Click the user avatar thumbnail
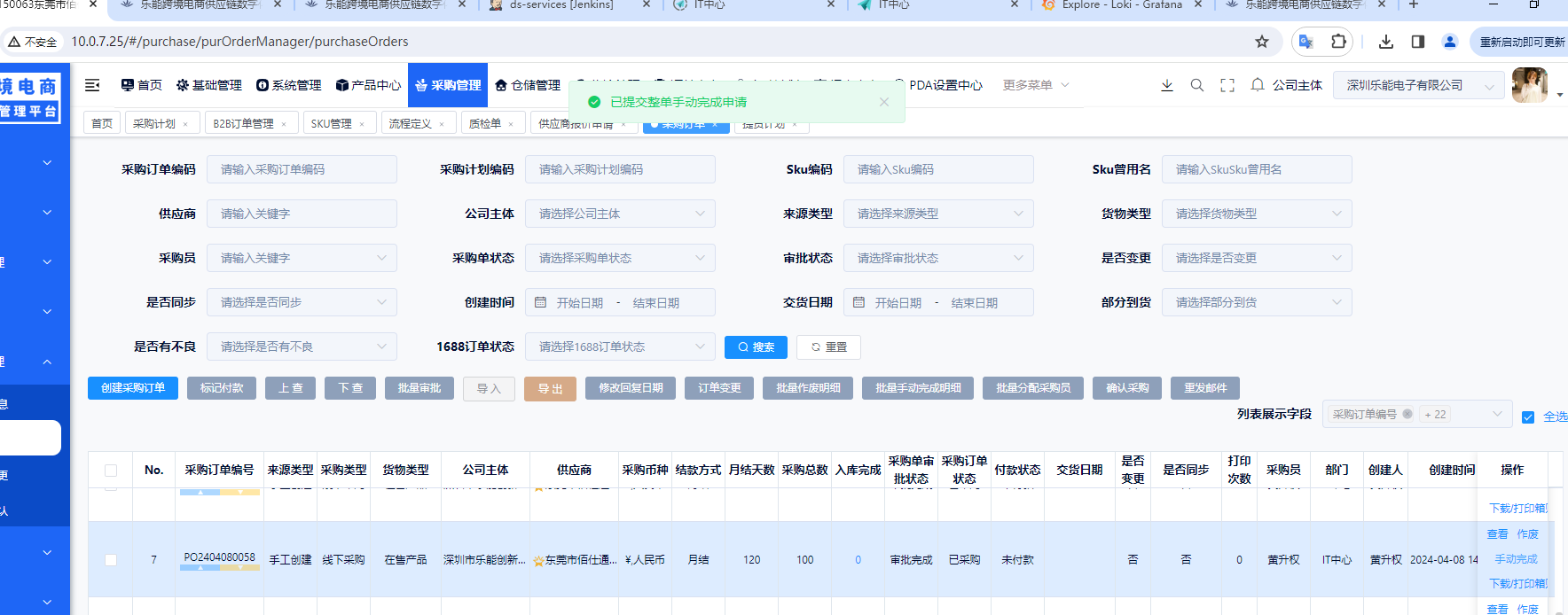 coord(1530,85)
